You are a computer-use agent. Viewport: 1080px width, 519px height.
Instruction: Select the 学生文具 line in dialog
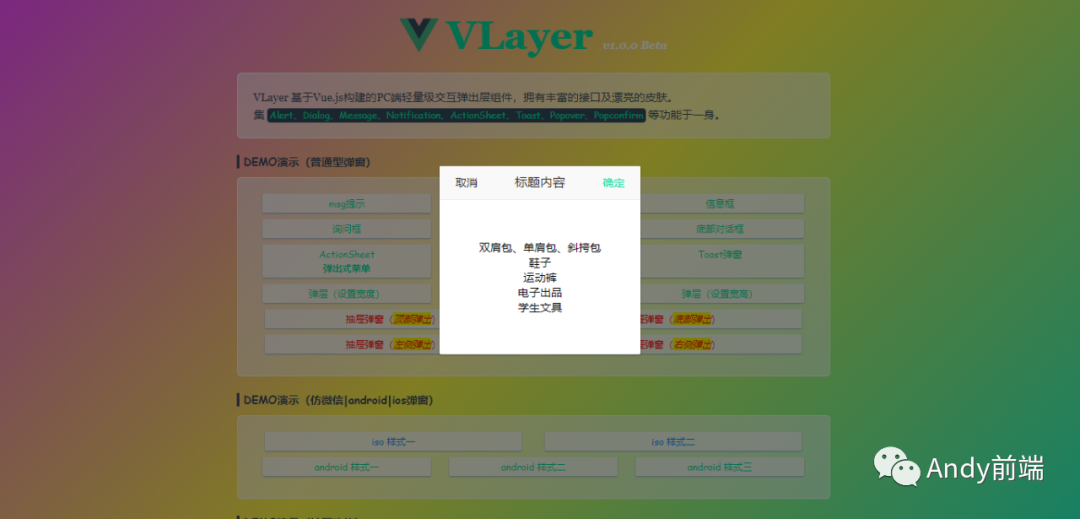point(540,308)
